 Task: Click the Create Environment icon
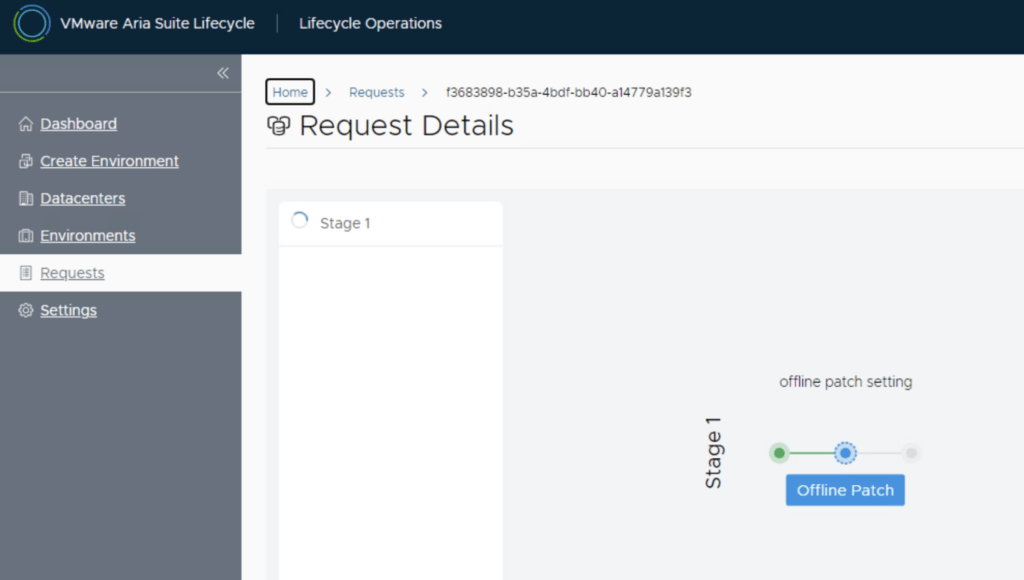point(26,161)
